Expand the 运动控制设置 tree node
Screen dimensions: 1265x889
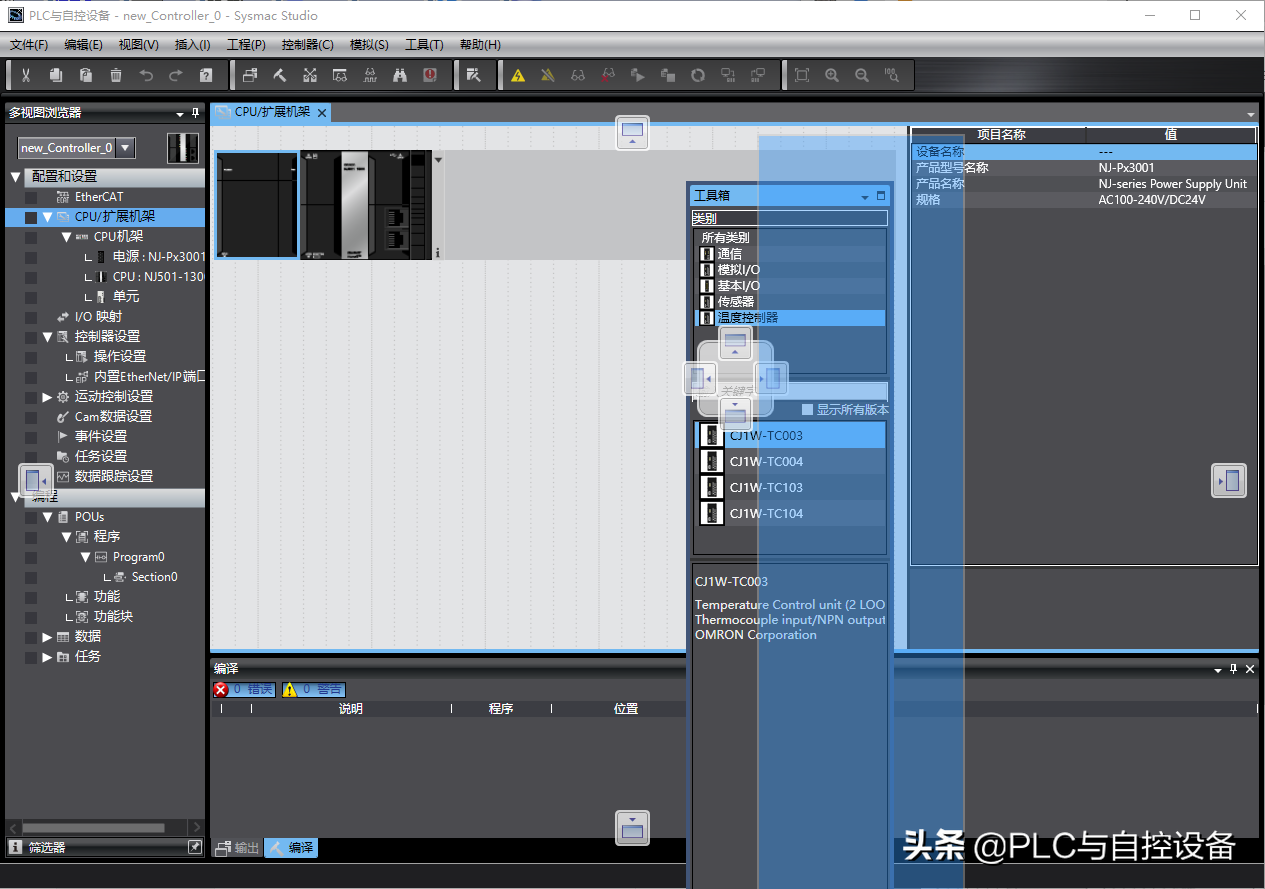47,397
